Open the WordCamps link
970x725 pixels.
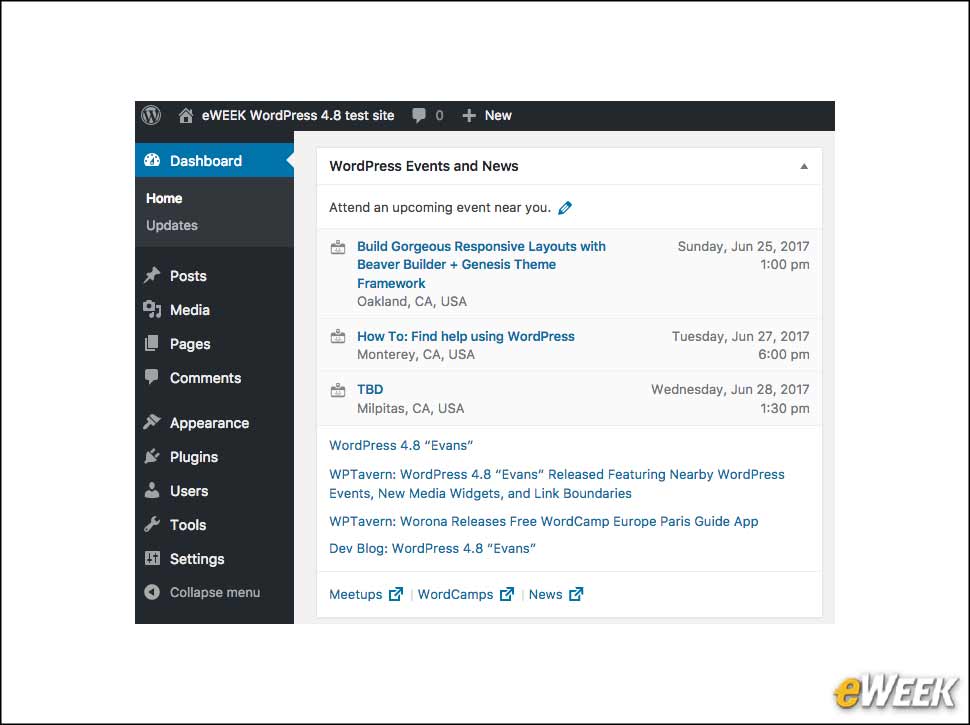coord(455,594)
